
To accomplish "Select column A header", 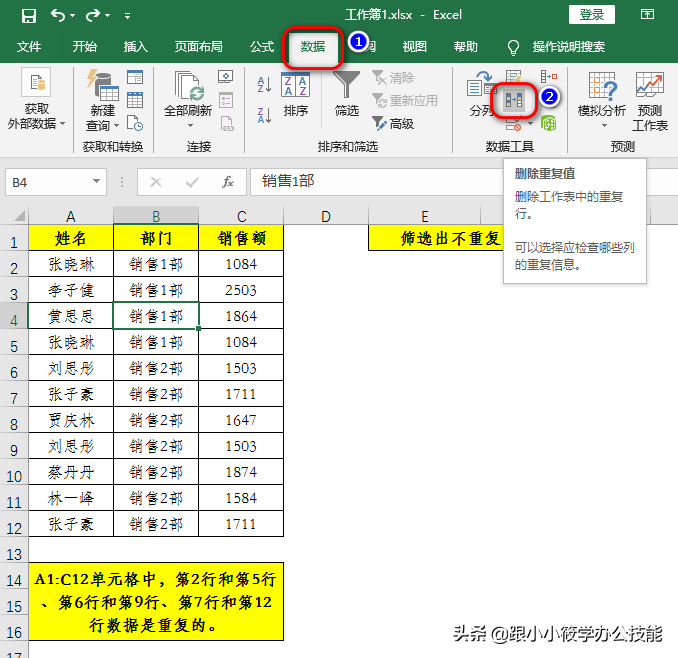I will (70, 216).
